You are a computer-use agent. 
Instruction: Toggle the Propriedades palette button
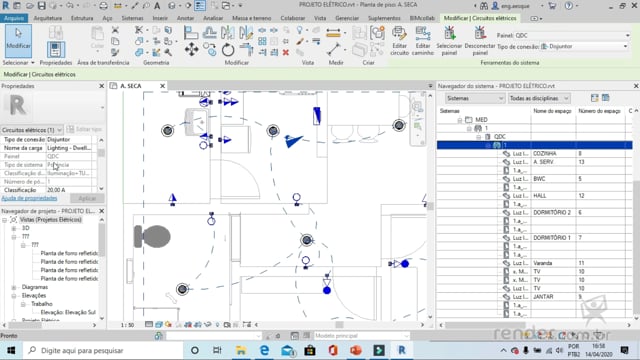56,50
